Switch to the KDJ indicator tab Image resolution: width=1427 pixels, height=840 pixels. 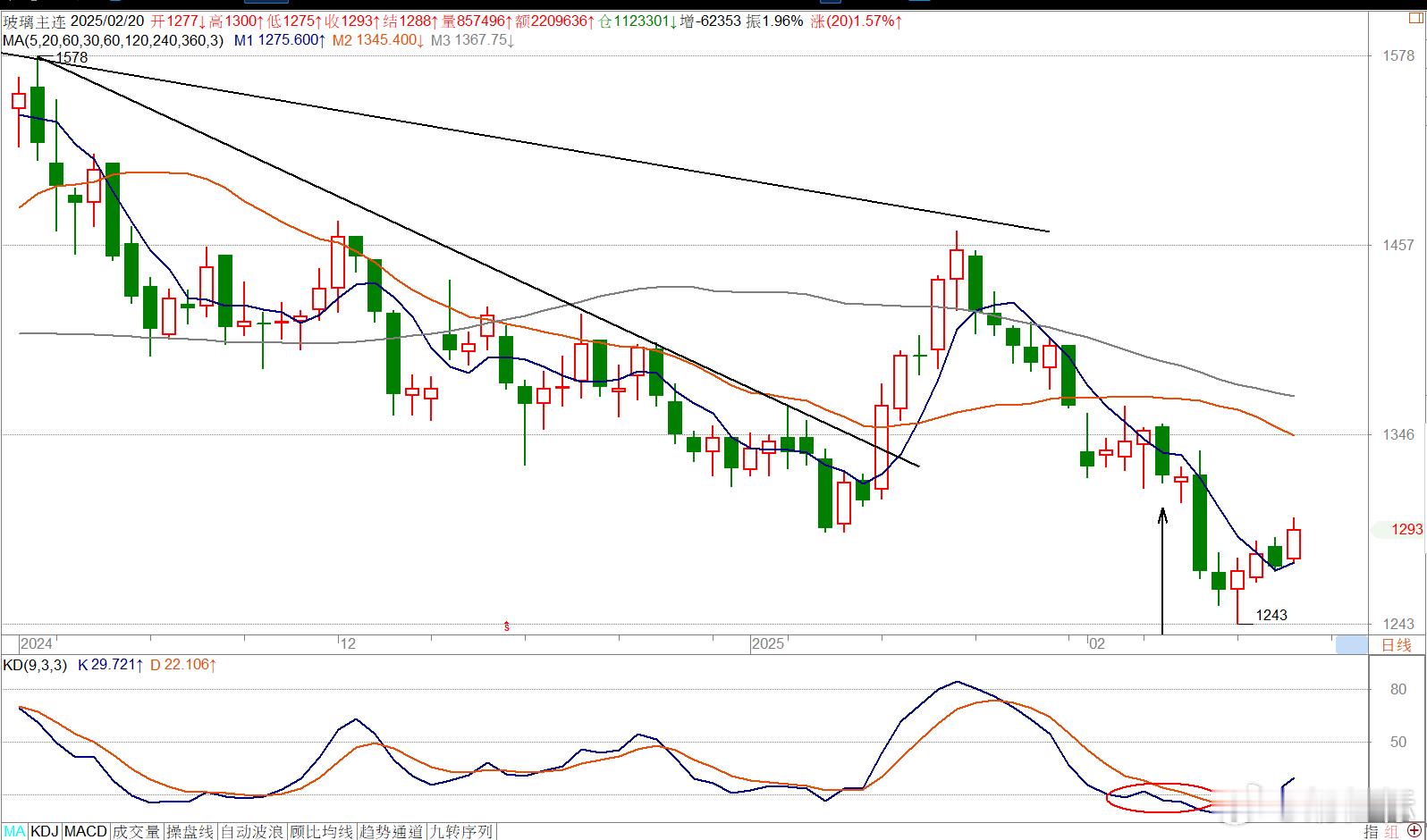click(45, 832)
